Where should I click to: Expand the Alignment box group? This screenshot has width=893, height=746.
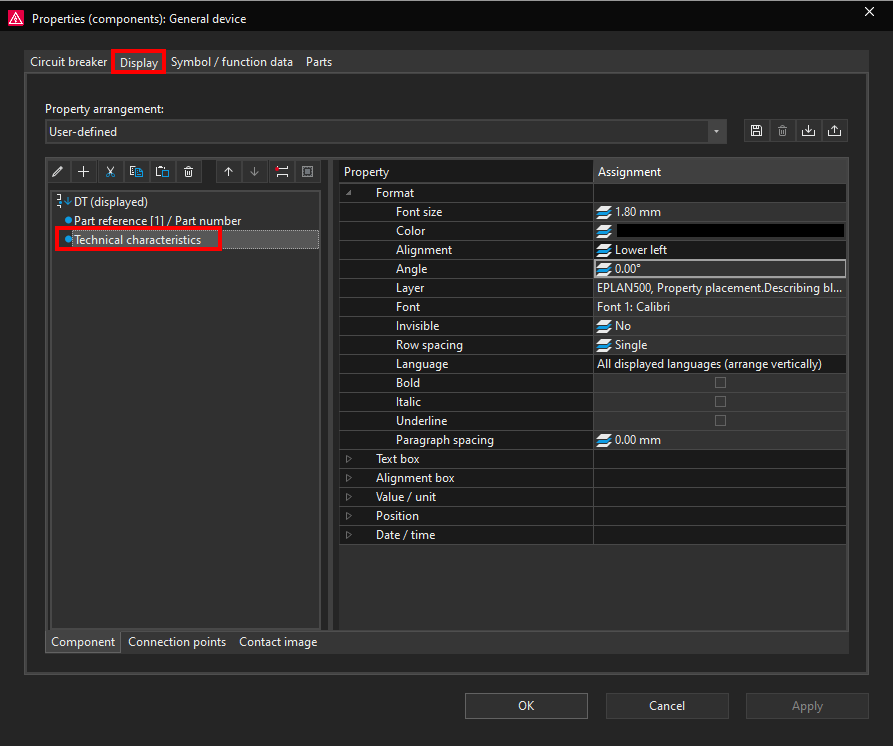click(349, 478)
